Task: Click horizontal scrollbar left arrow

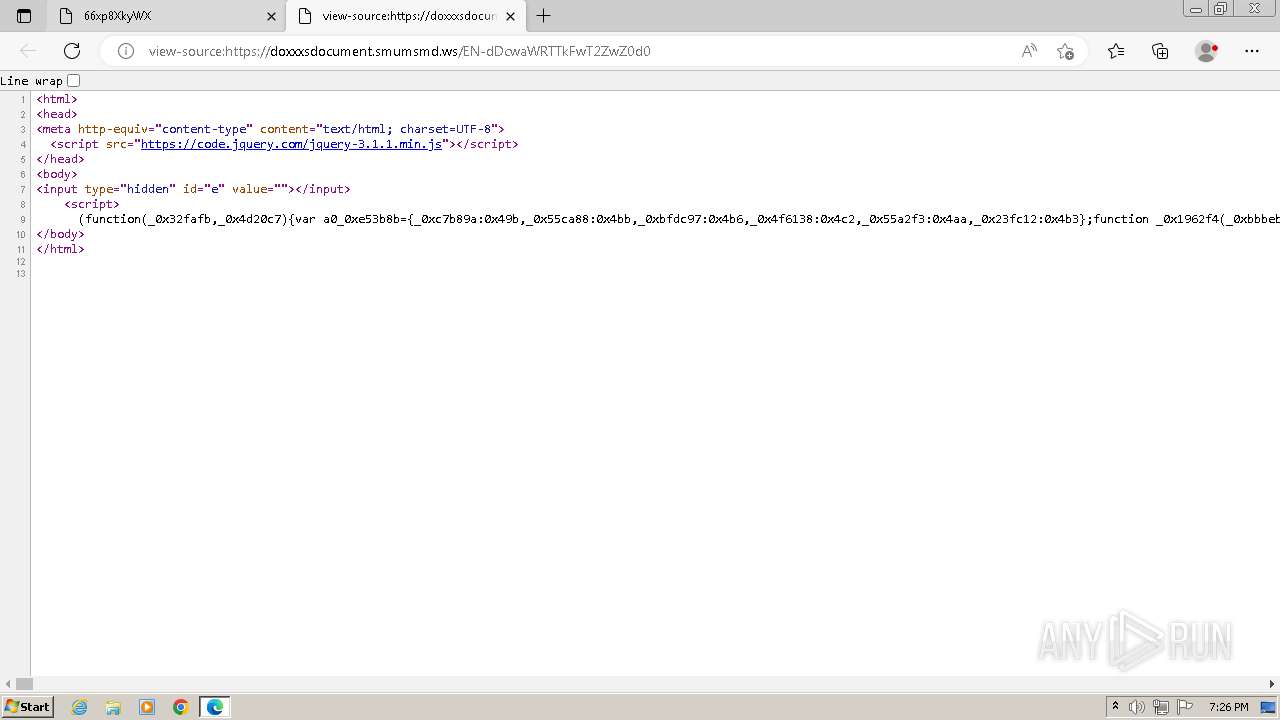Action: (8, 684)
